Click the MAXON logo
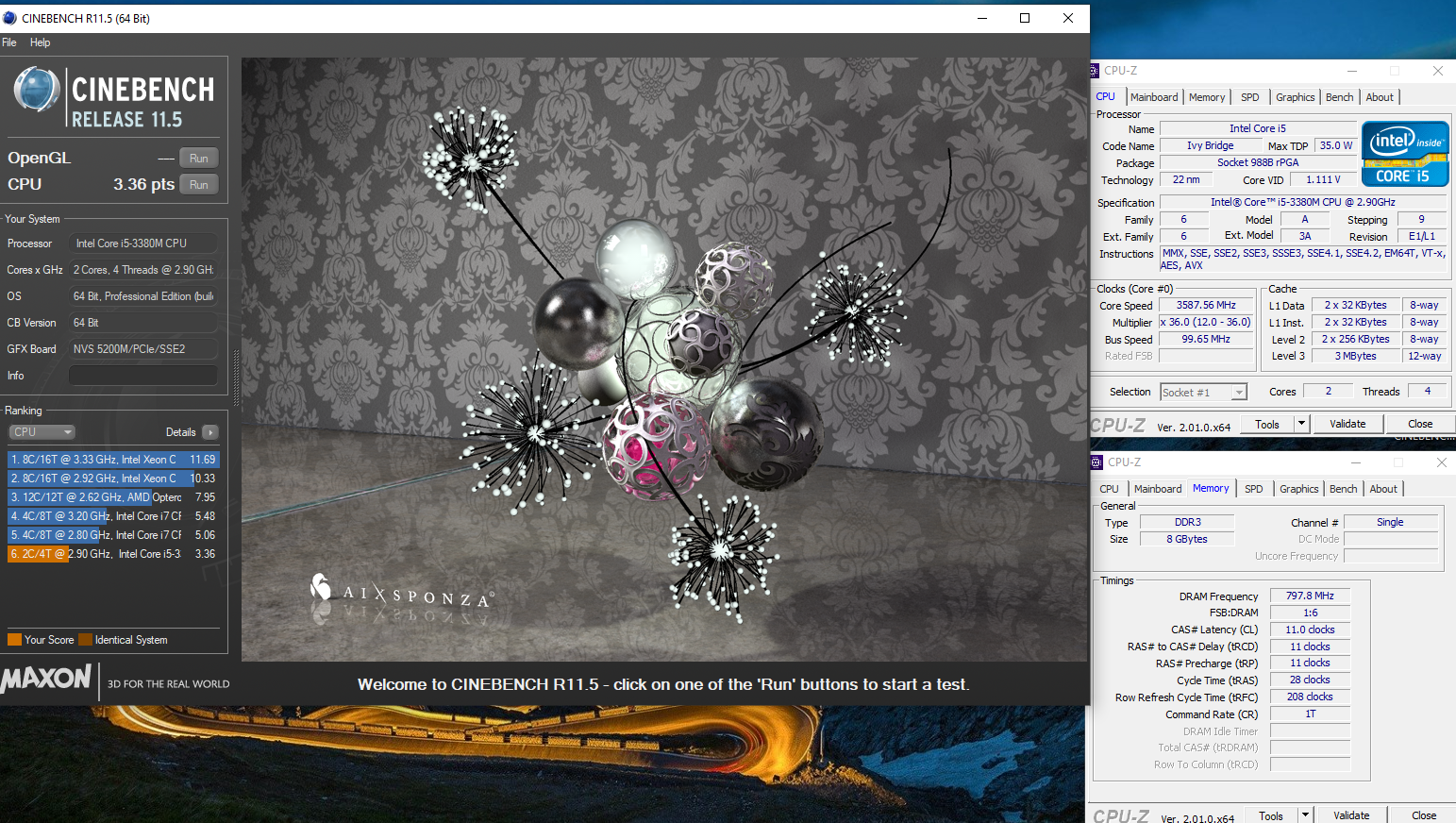This screenshot has width=1456, height=823. coord(46,679)
